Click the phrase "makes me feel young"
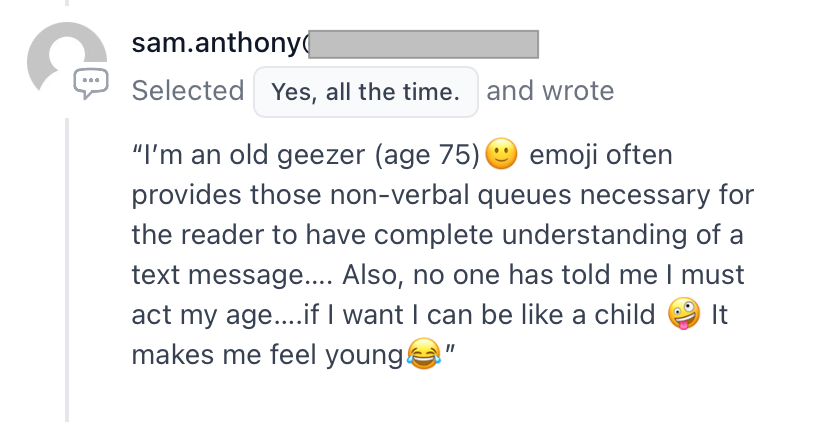 268,356
